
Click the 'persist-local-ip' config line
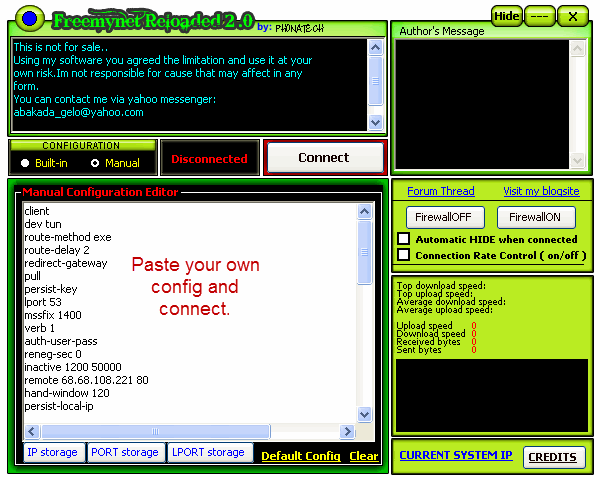tap(59, 406)
